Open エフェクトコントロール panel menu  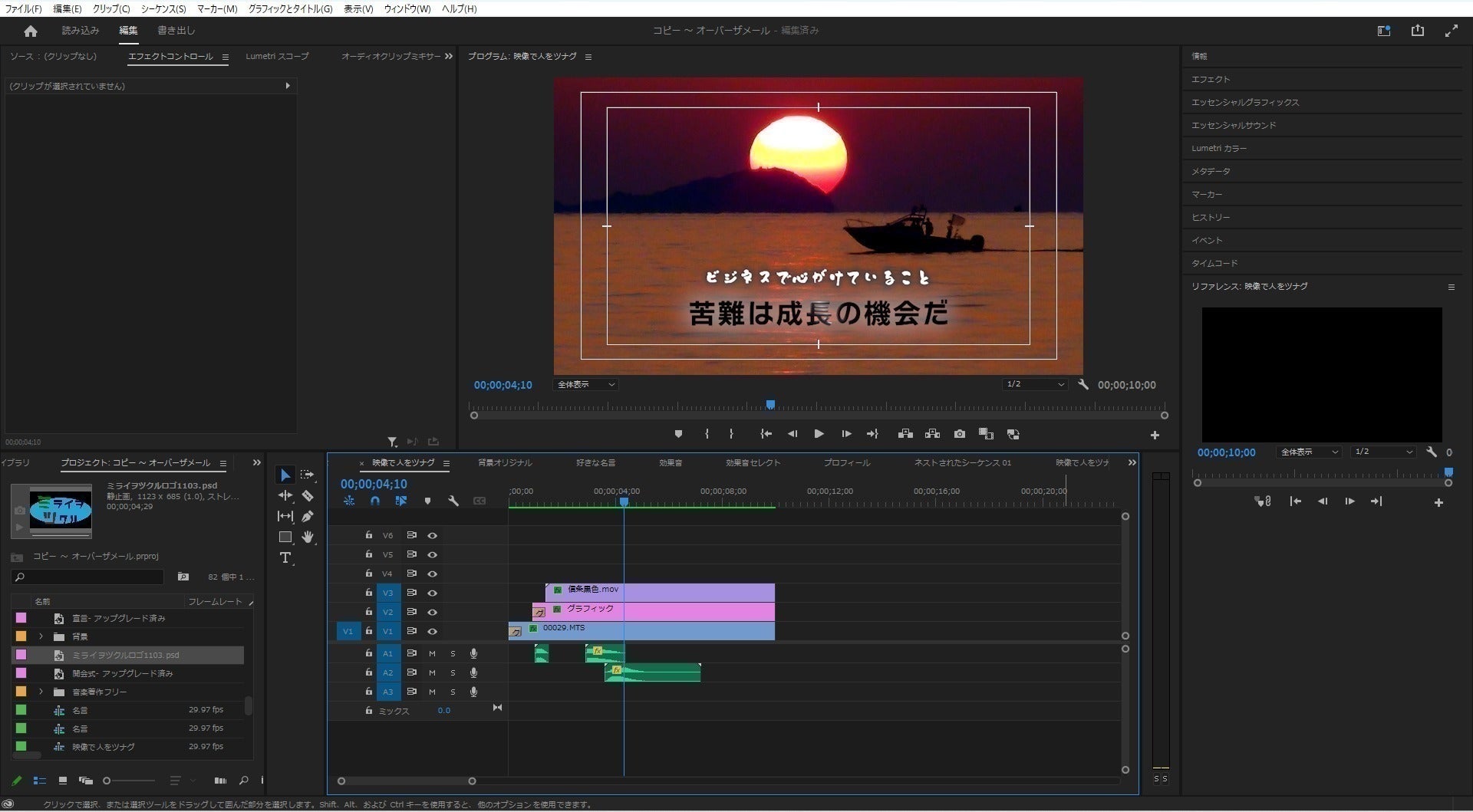[x=225, y=57]
